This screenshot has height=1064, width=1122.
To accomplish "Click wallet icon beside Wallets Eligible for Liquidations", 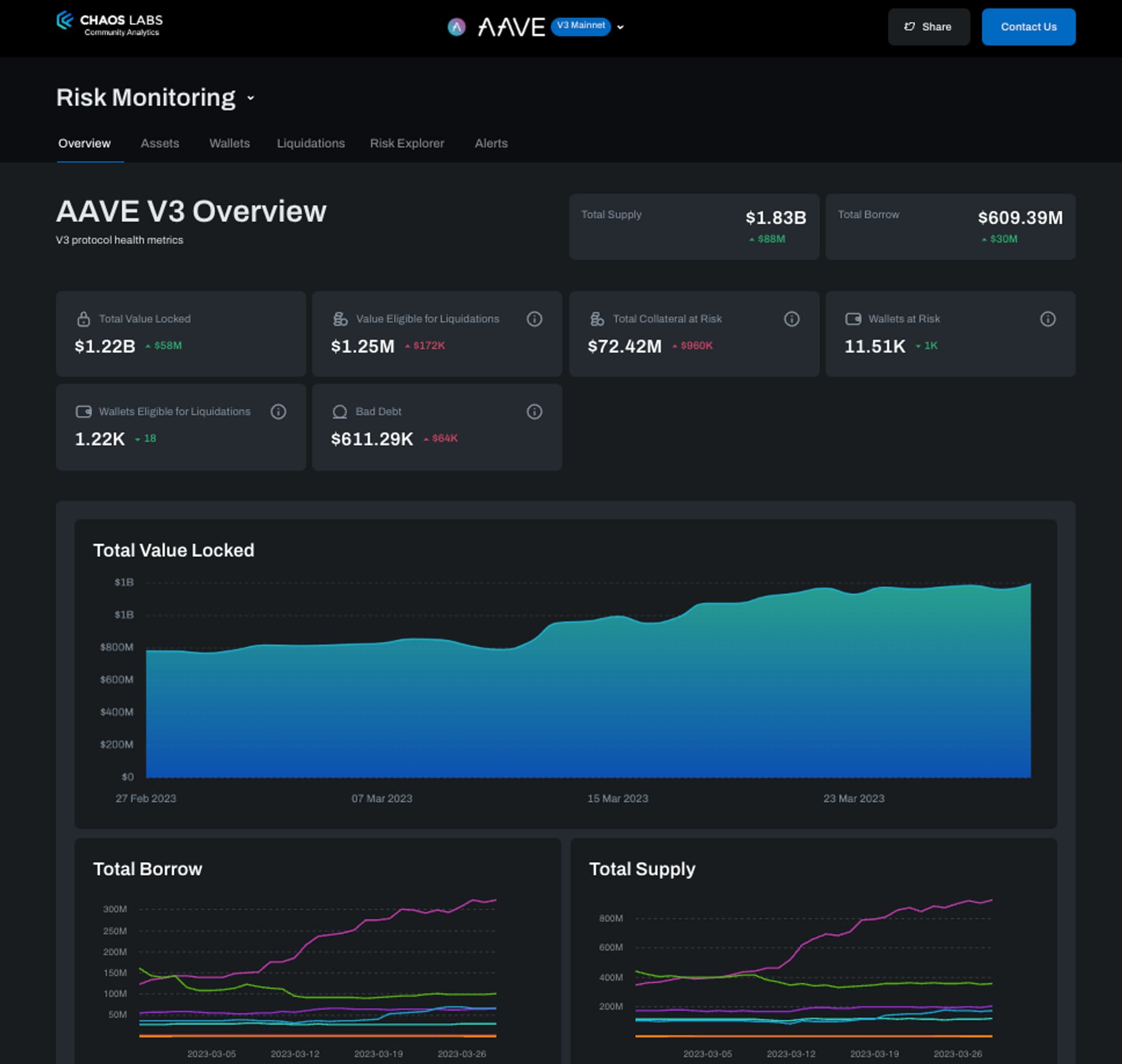I will pyautogui.click(x=84, y=412).
